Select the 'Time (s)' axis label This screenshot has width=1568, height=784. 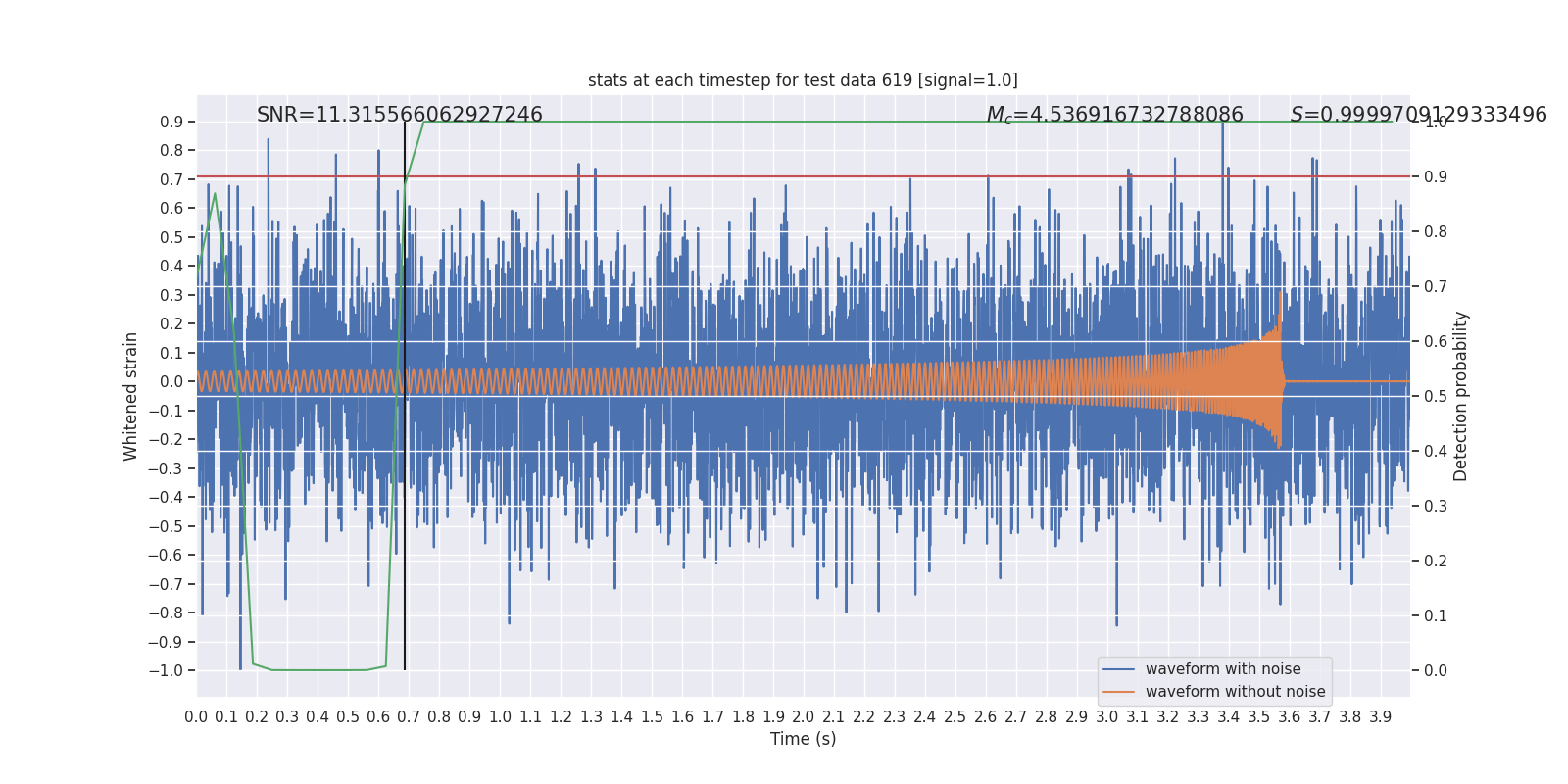803,739
